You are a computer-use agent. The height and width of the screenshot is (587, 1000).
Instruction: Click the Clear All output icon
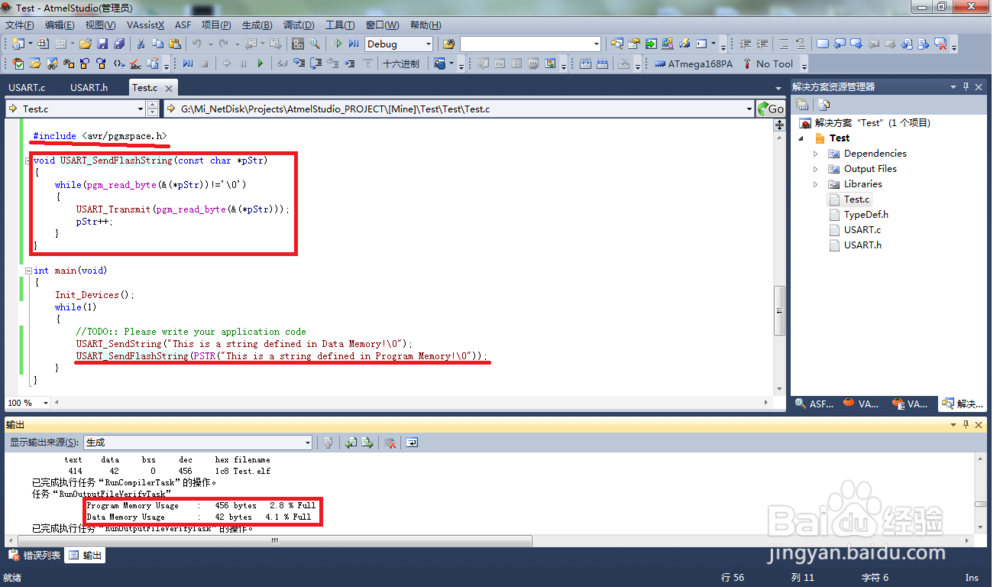[391, 443]
